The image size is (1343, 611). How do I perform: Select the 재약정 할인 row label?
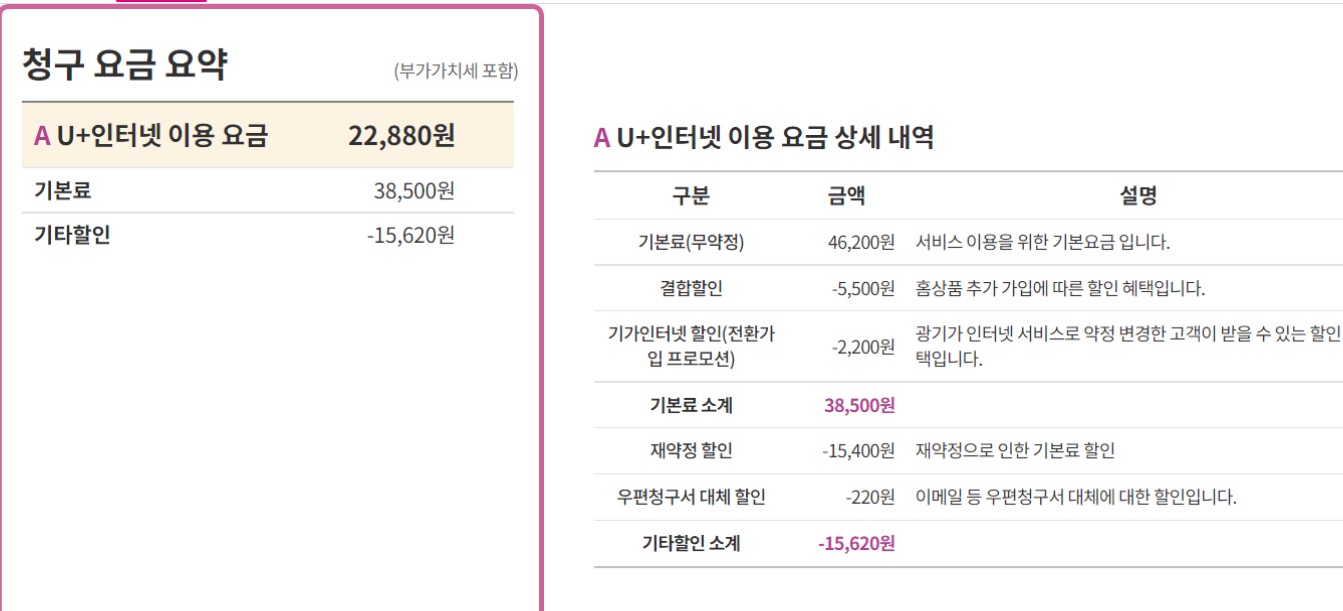(x=690, y=451)
